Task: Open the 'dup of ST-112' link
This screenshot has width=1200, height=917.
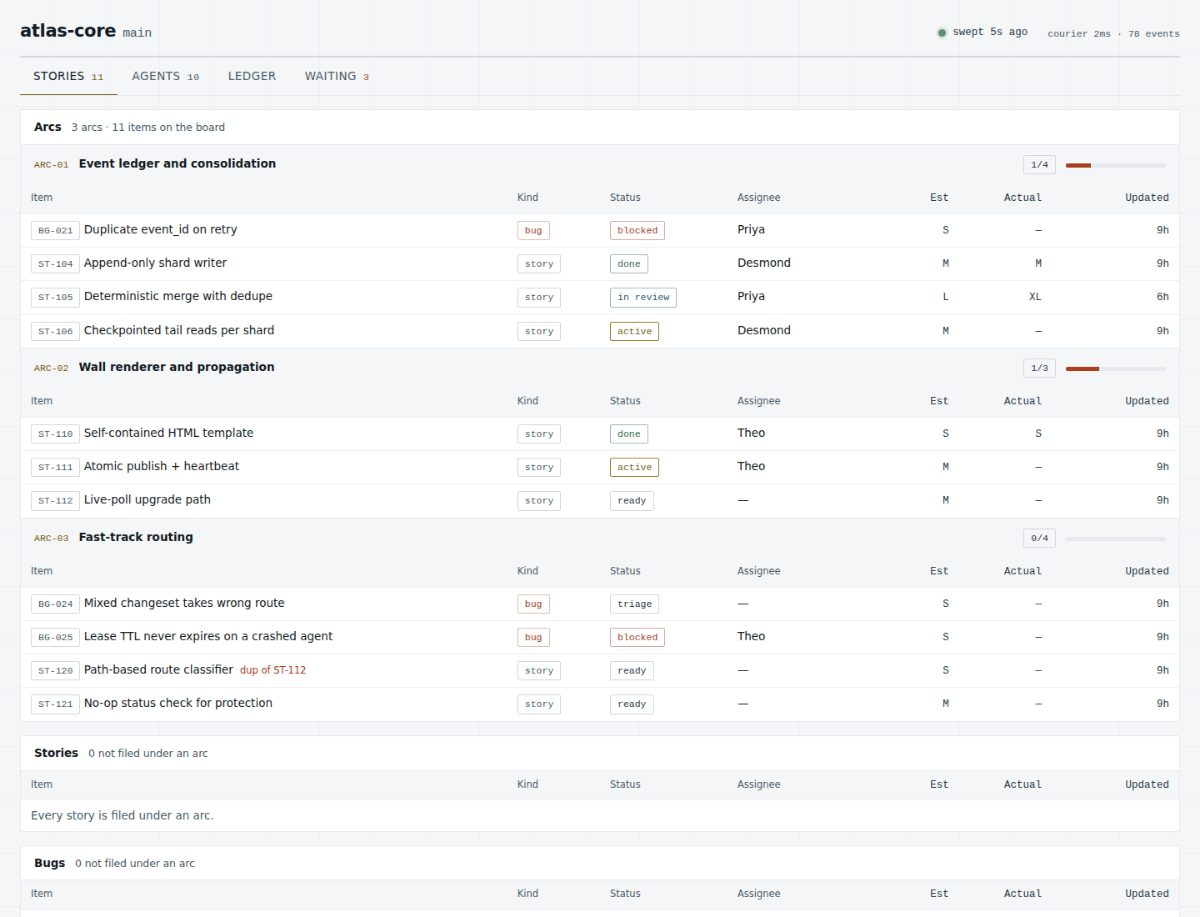Action: 273,670
